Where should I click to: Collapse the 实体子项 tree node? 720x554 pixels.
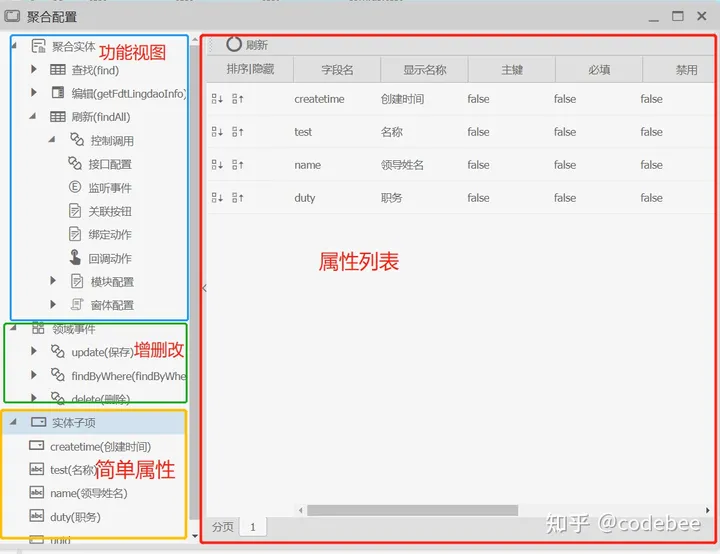(13, 422)
